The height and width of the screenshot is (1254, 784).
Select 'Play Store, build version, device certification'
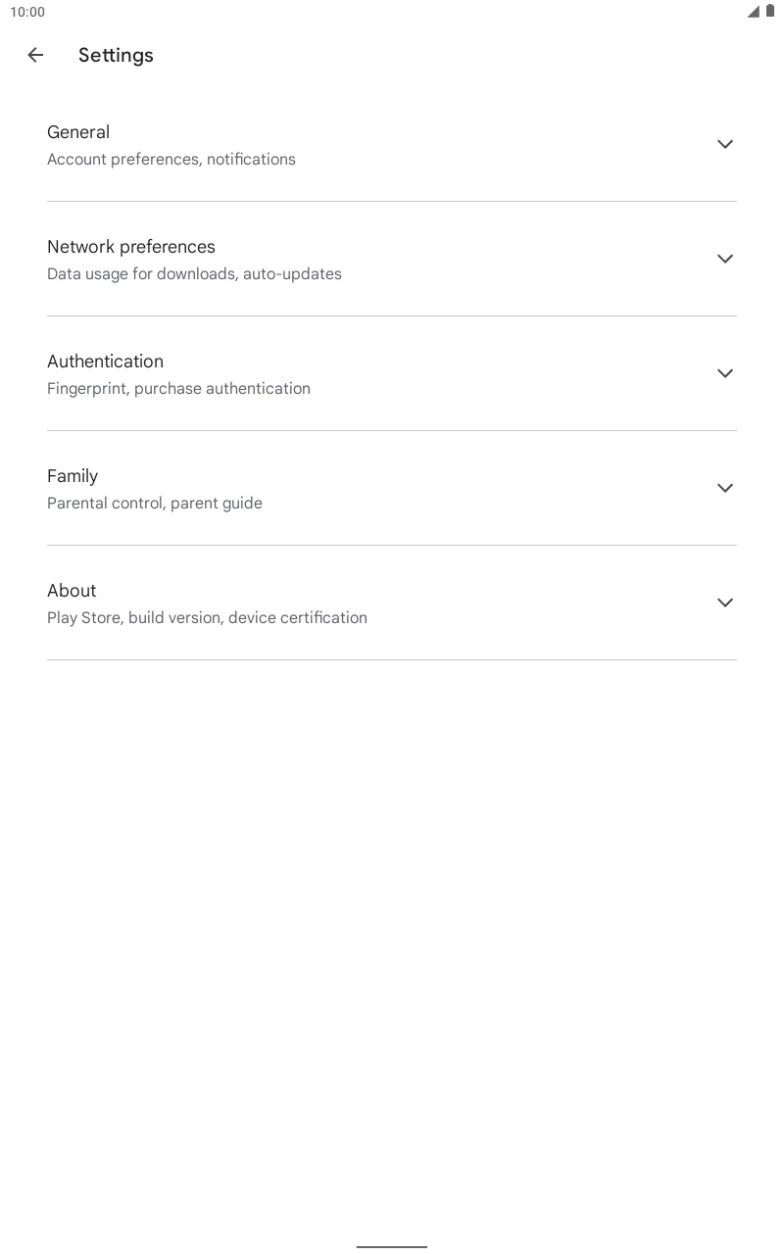[207, 618]
